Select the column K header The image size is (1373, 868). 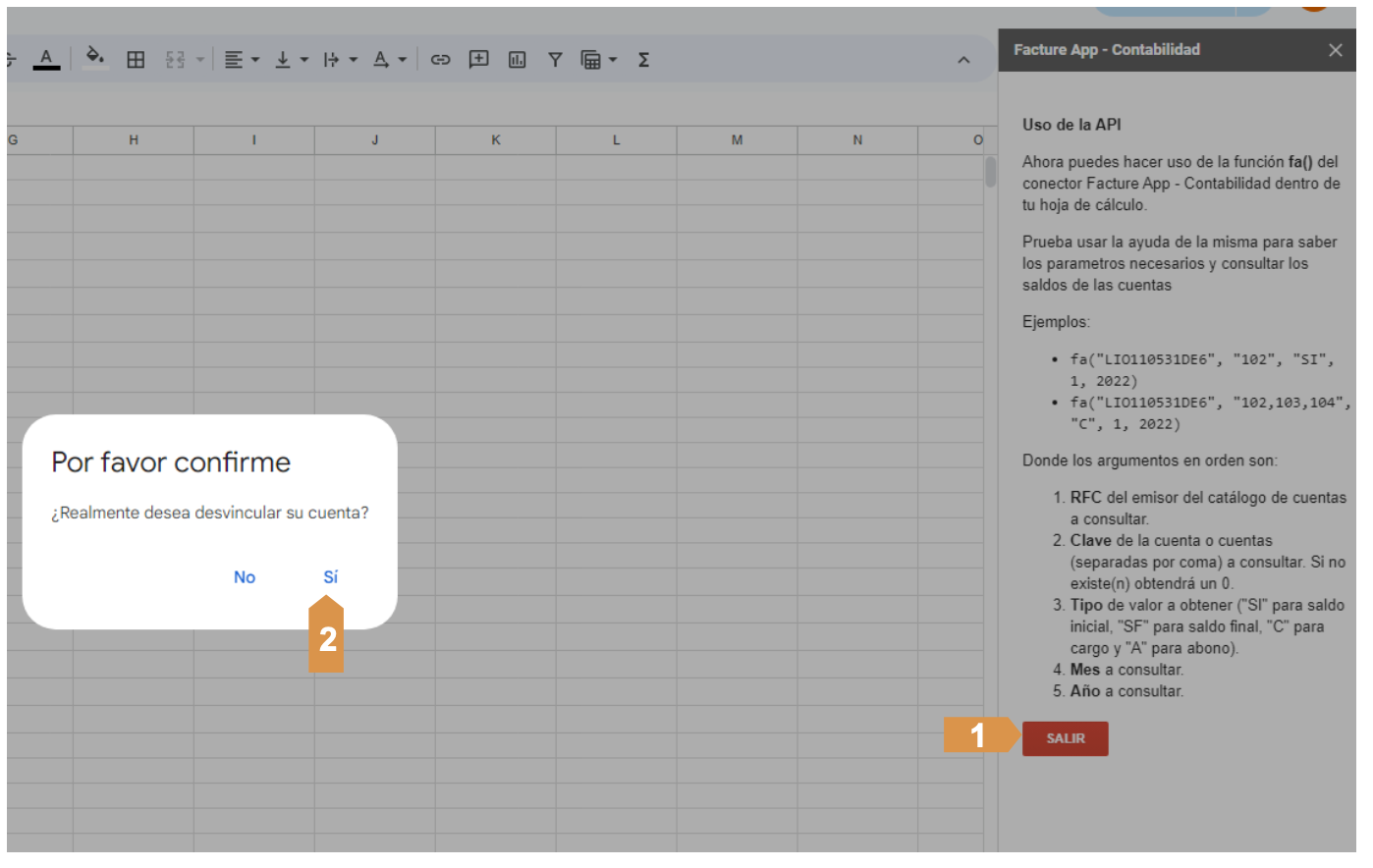(496, 140)
